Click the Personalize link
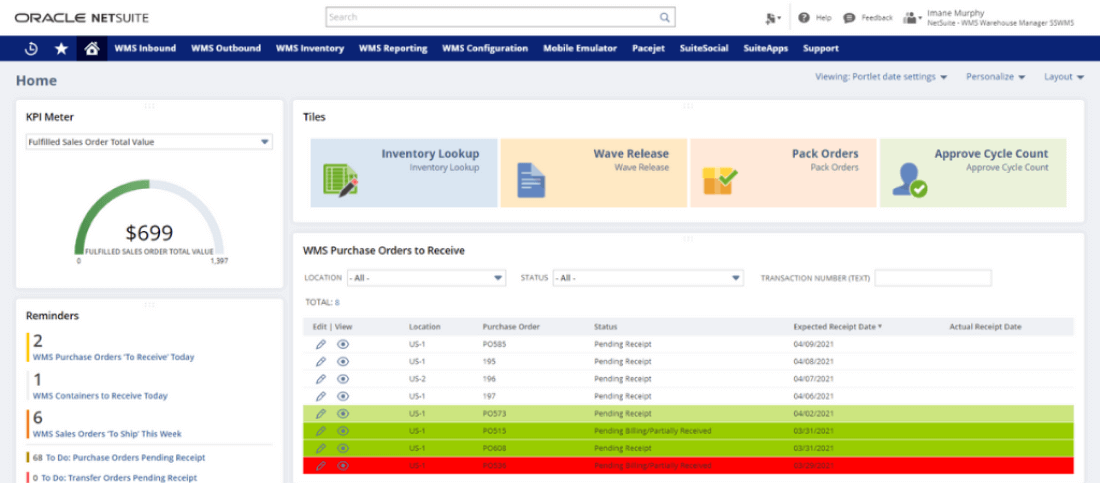 (989, 77)
